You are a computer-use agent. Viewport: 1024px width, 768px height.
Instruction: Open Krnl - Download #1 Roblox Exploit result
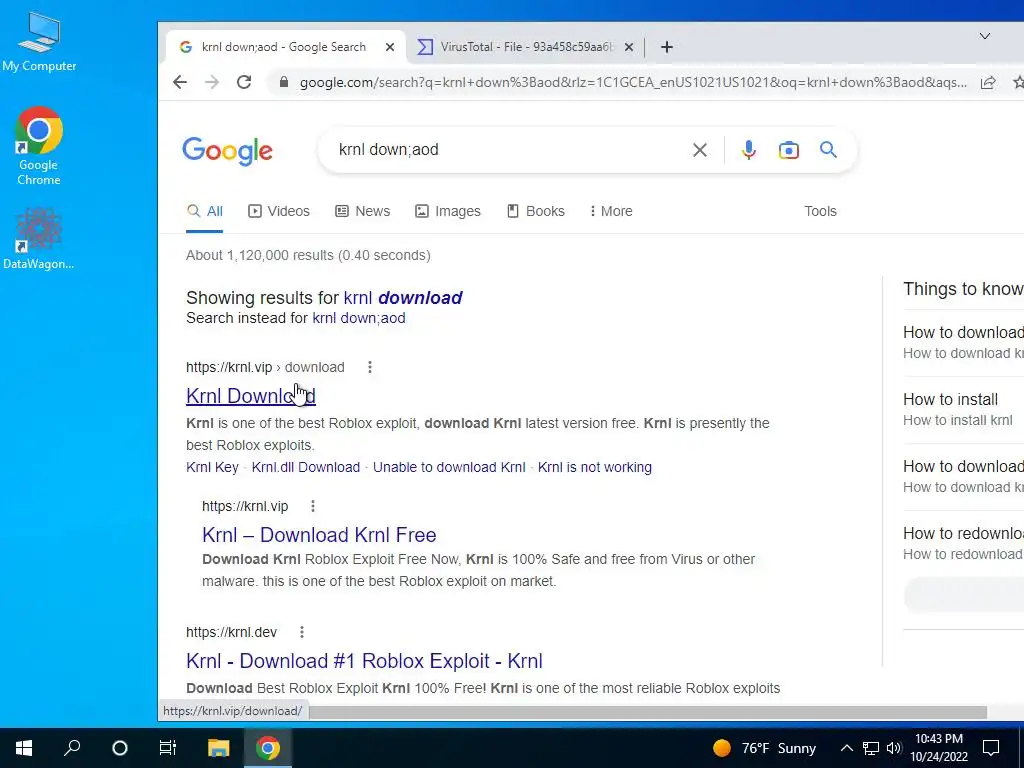pos(364,661)
